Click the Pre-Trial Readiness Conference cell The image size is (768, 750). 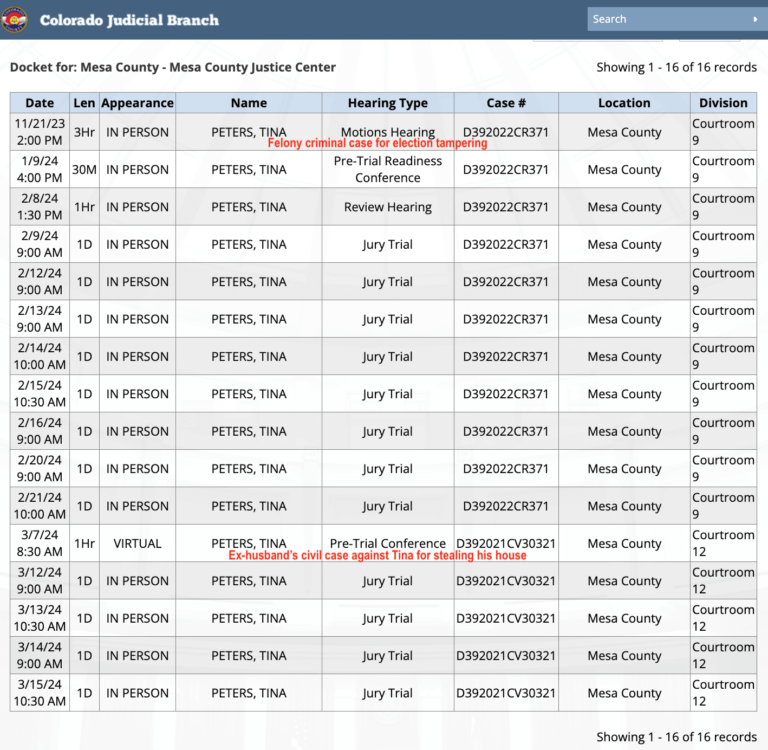(x=388, y=169)
